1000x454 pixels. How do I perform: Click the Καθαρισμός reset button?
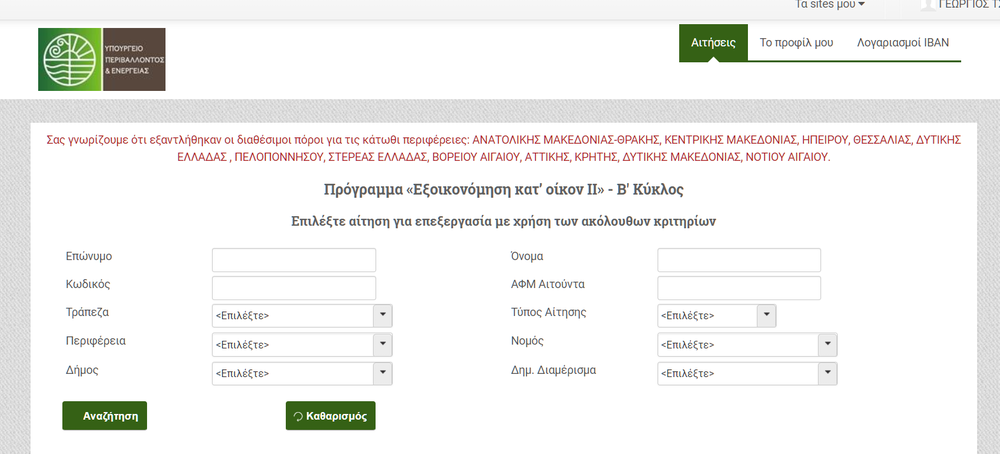[331, 416]
